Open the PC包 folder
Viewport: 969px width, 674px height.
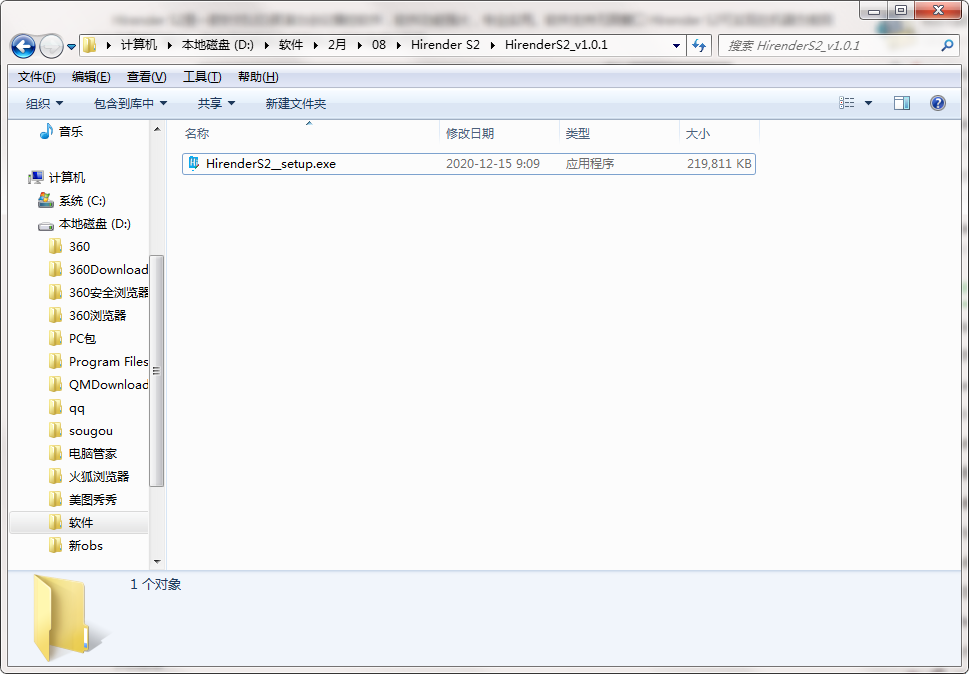(82, 339)
